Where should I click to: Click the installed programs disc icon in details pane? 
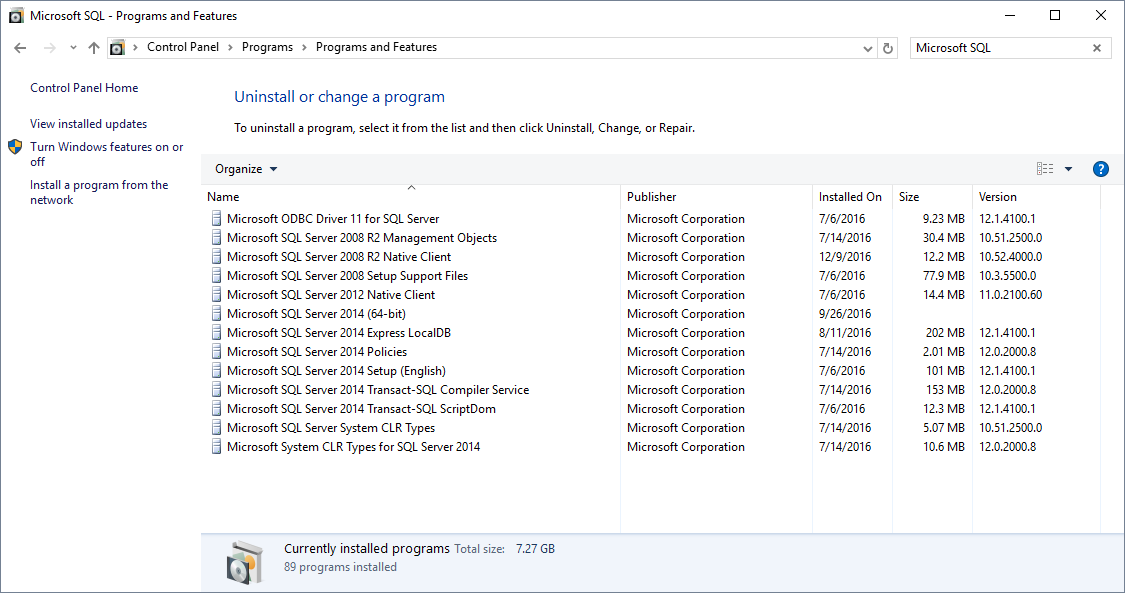245,562
